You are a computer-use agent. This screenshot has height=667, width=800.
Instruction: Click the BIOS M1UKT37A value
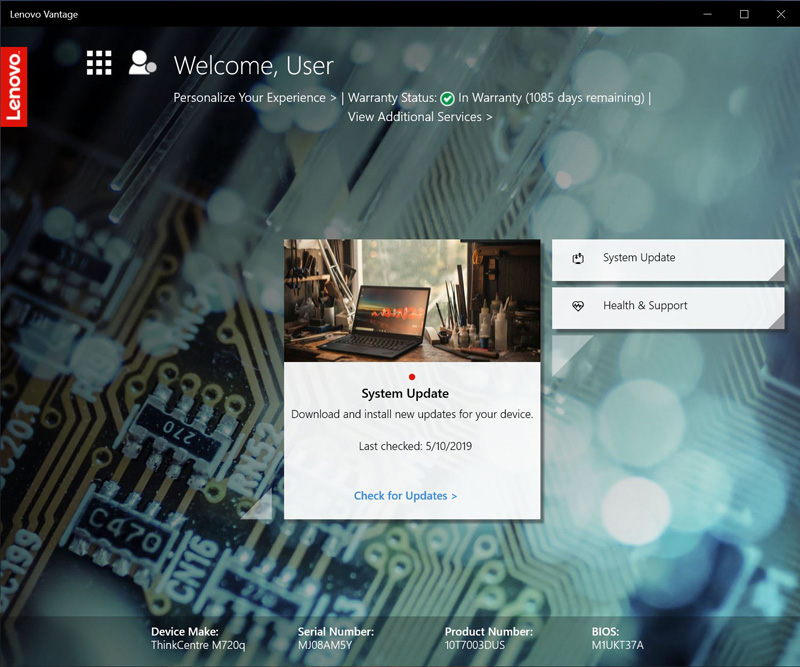coord(617,645)
